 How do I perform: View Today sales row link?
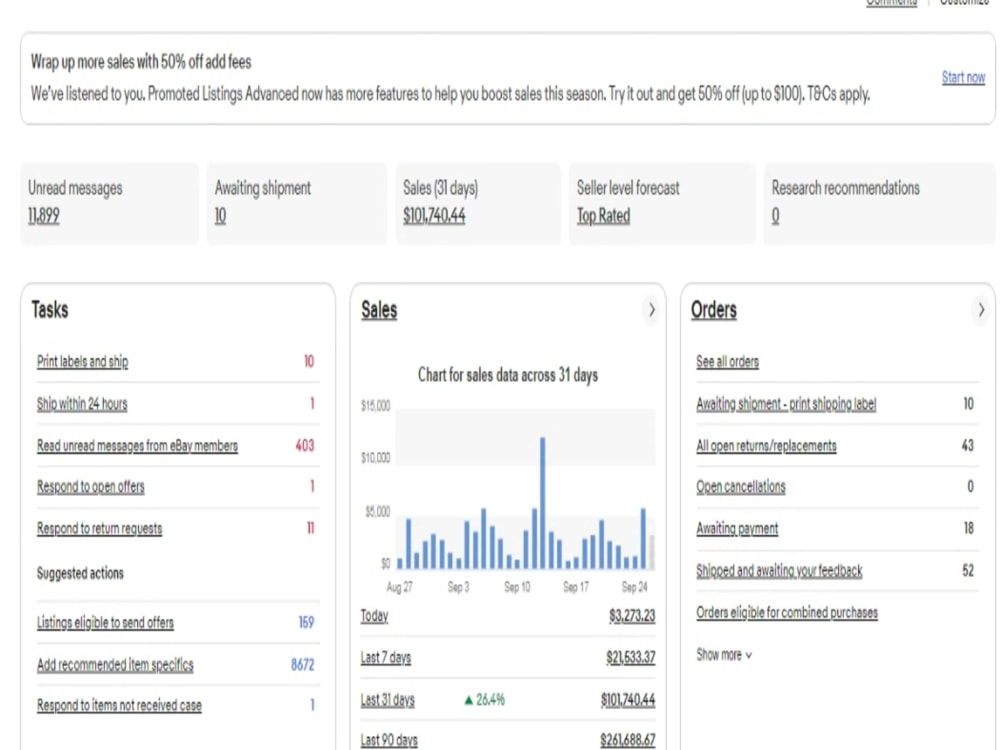click(x=374, y=616)
